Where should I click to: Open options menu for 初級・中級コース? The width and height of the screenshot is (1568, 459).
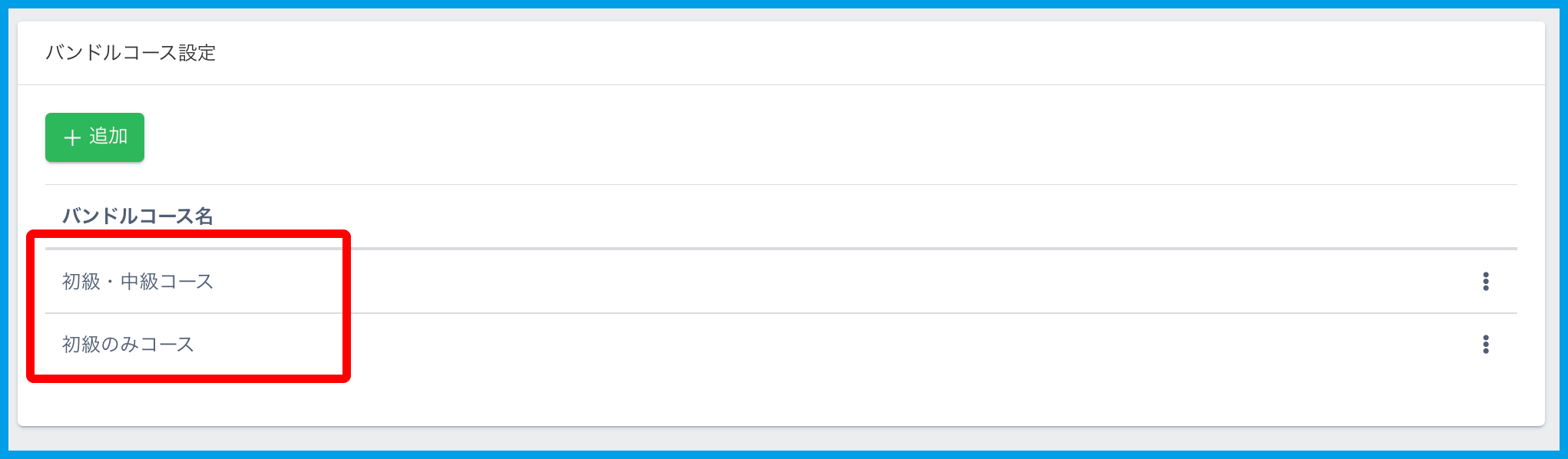tap(1486, 282)
